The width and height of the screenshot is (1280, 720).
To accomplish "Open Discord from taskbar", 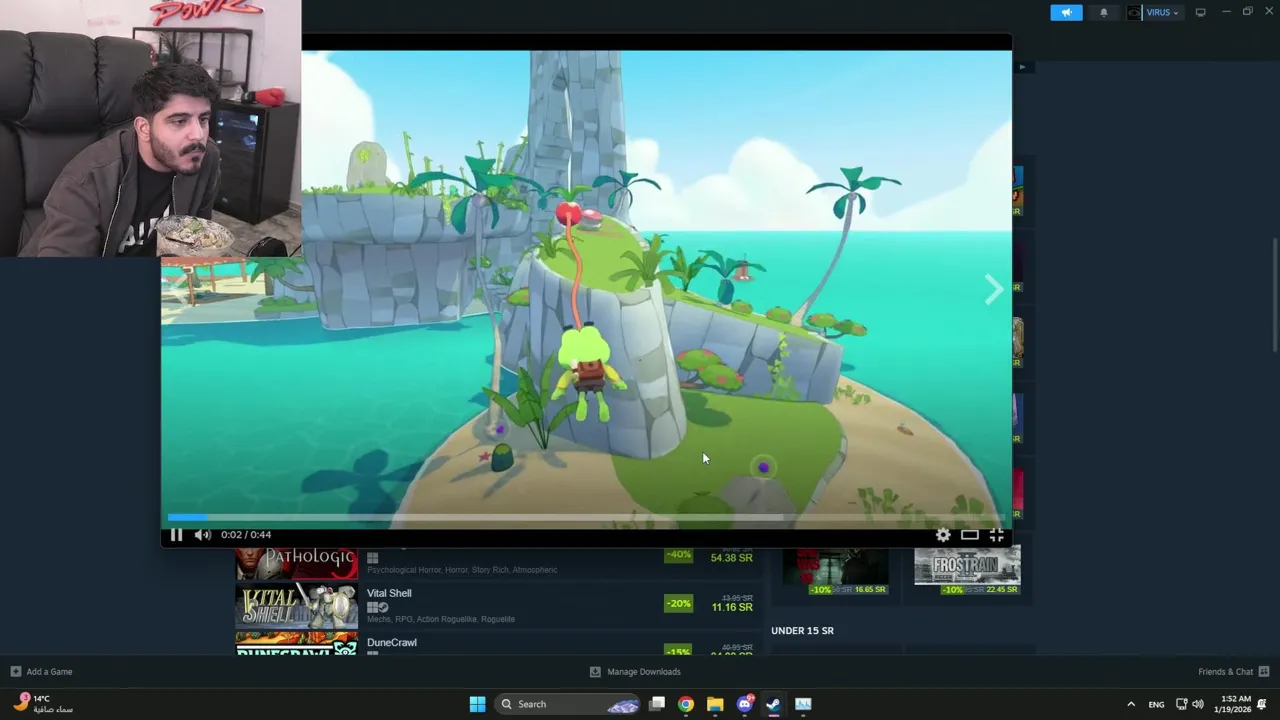I will pos(744,704).
